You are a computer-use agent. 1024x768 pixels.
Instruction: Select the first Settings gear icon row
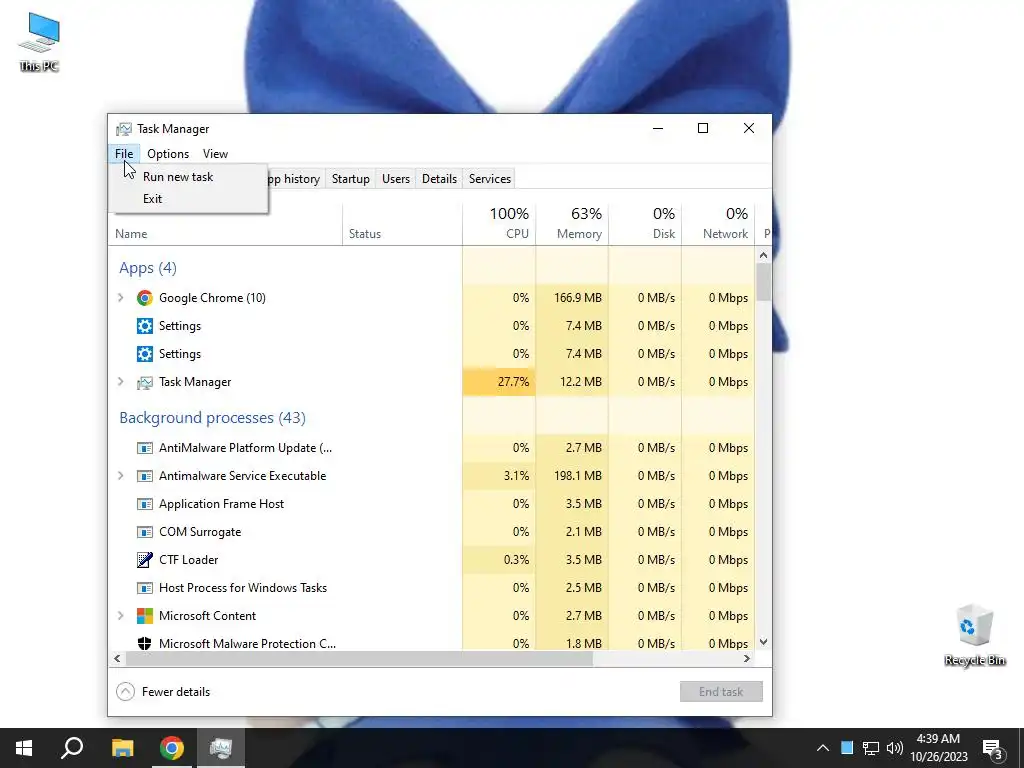click(144, 326)
